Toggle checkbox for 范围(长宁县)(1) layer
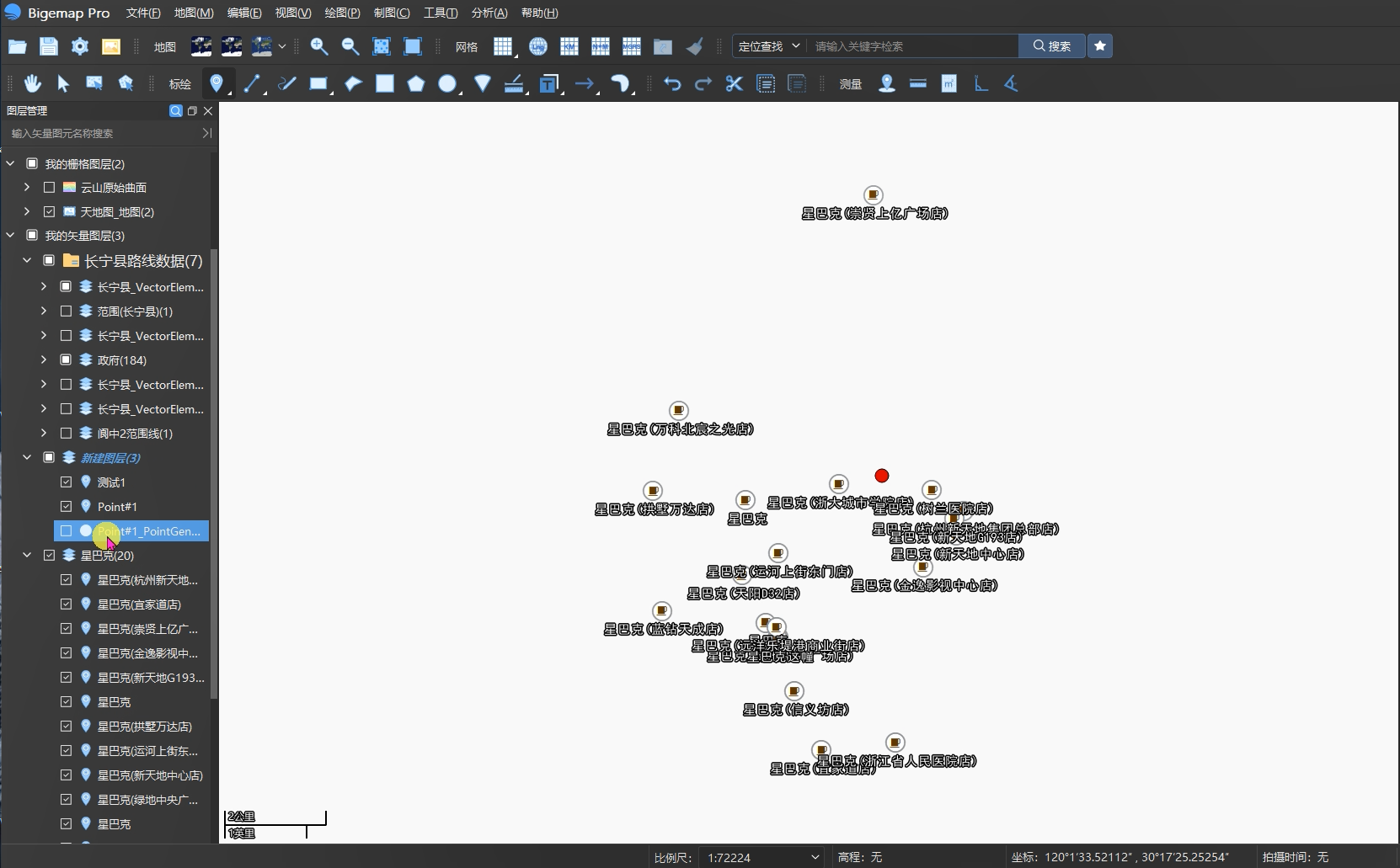The image size is (1400, 868). point(66,311)
